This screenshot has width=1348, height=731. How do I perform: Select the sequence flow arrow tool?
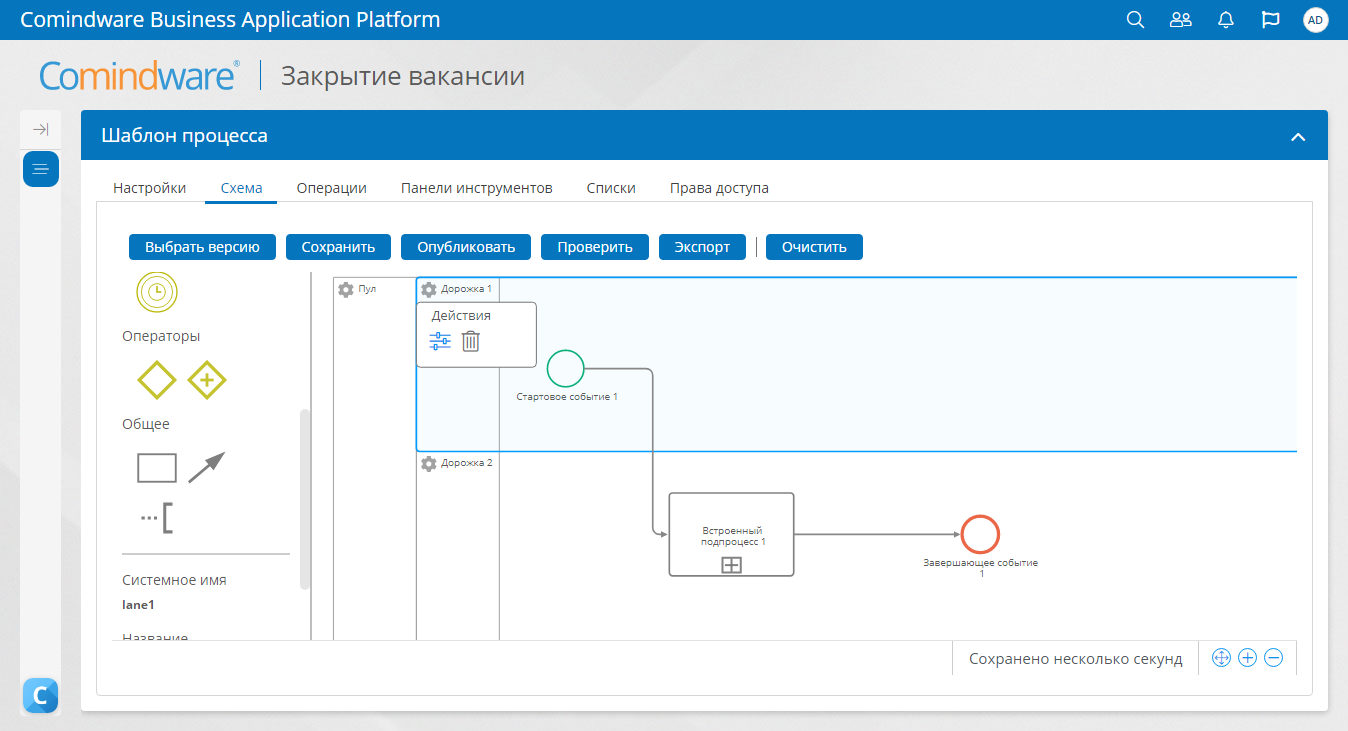(x=207, y=468)
